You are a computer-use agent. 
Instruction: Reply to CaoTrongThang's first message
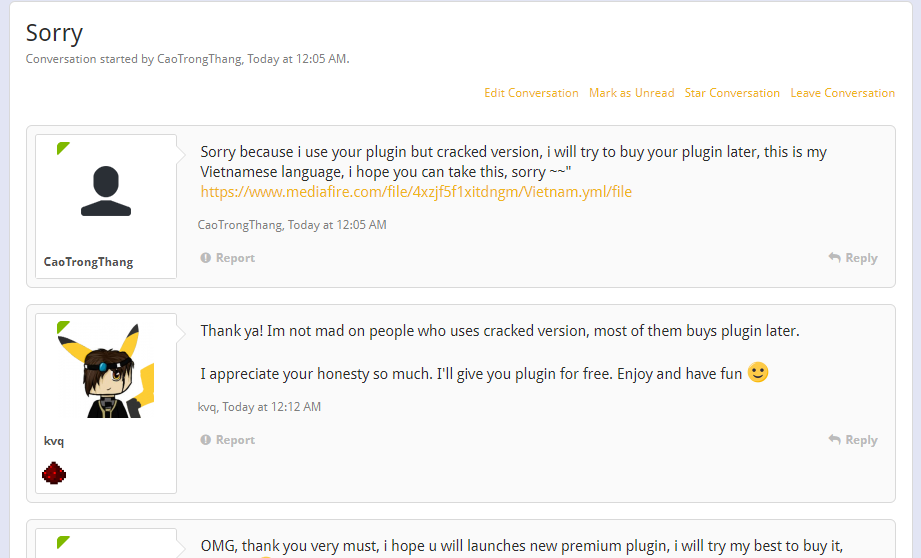853,258
